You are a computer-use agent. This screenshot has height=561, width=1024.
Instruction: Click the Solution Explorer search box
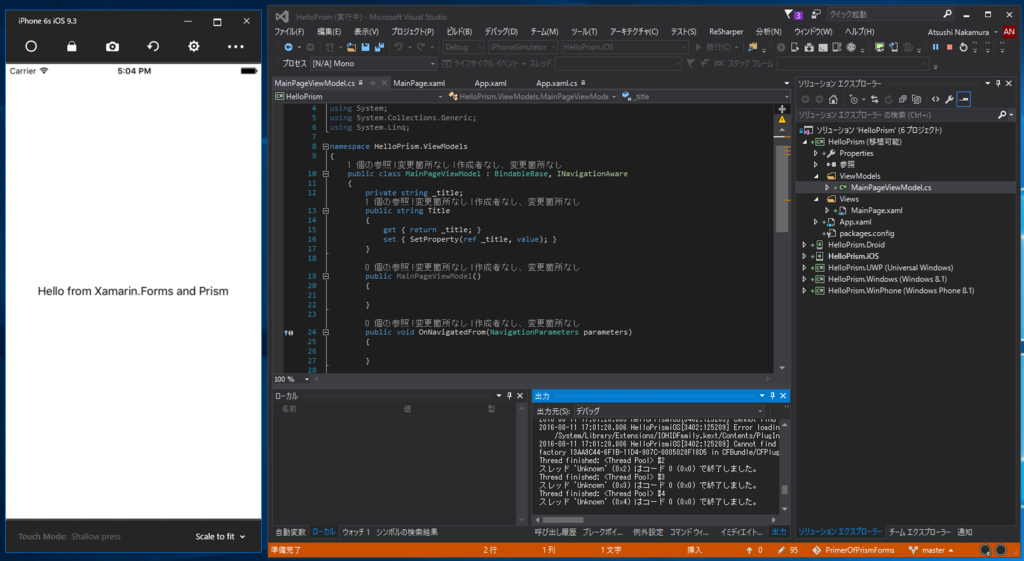click(x=904, y=115)
